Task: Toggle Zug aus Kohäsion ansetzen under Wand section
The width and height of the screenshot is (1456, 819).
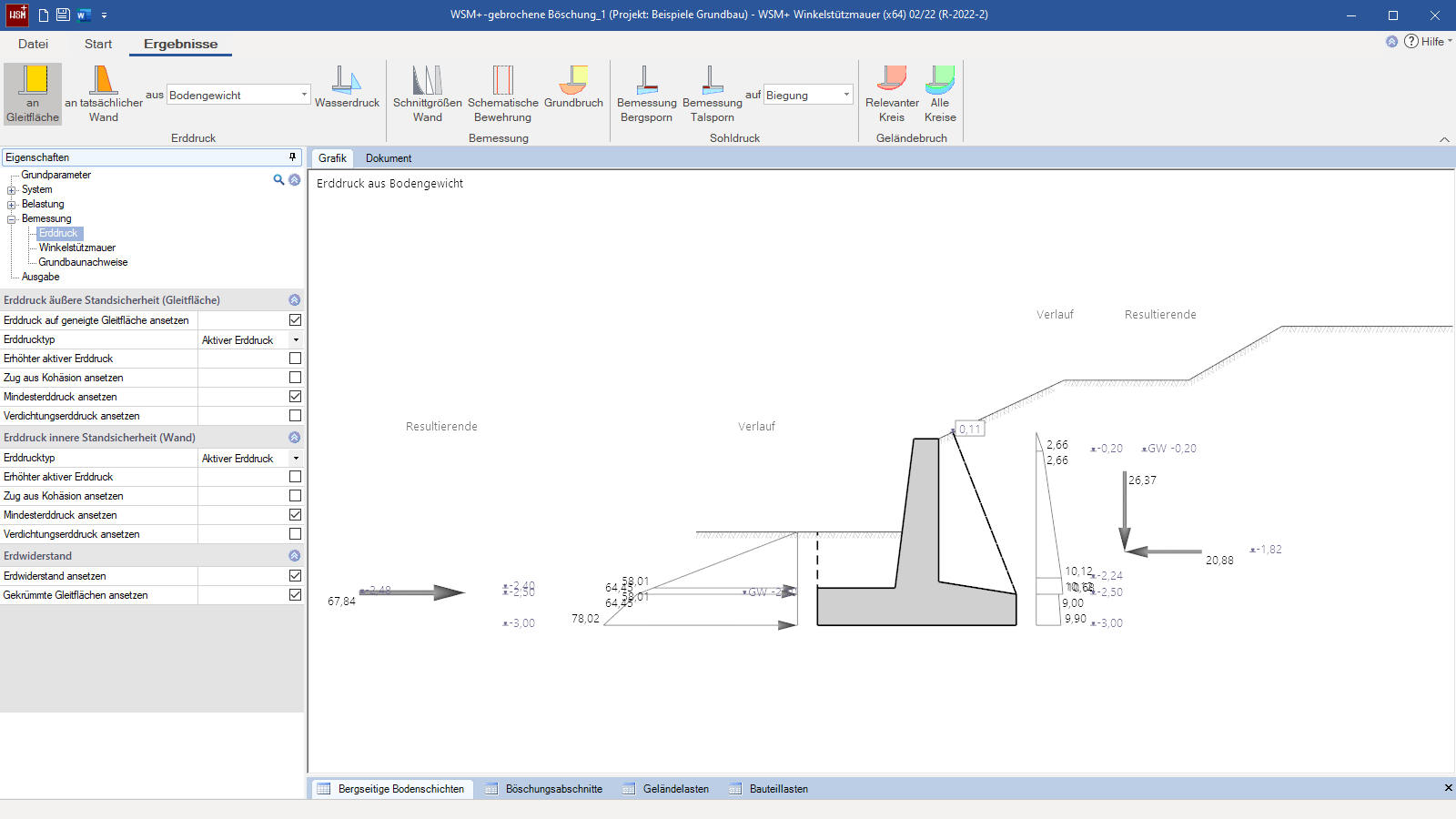Action: tap(295, 496)
